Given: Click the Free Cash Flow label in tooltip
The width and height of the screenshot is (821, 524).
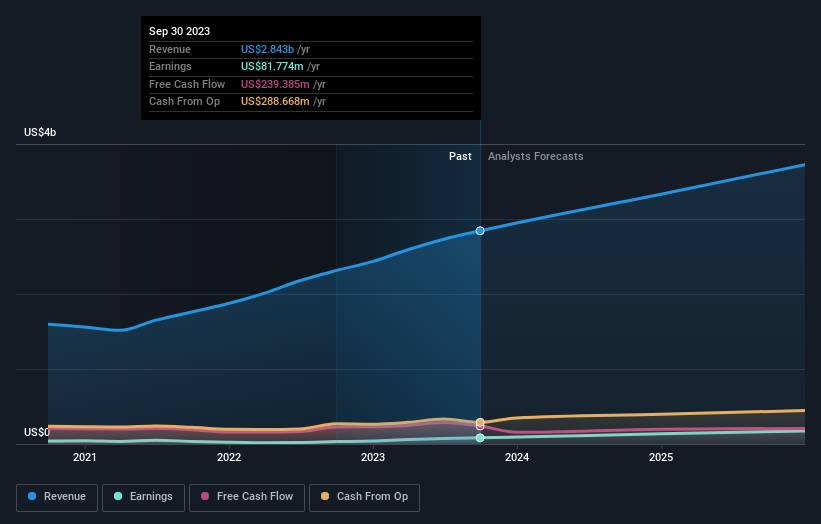Looking at the screenshot, I should point(187,84).
